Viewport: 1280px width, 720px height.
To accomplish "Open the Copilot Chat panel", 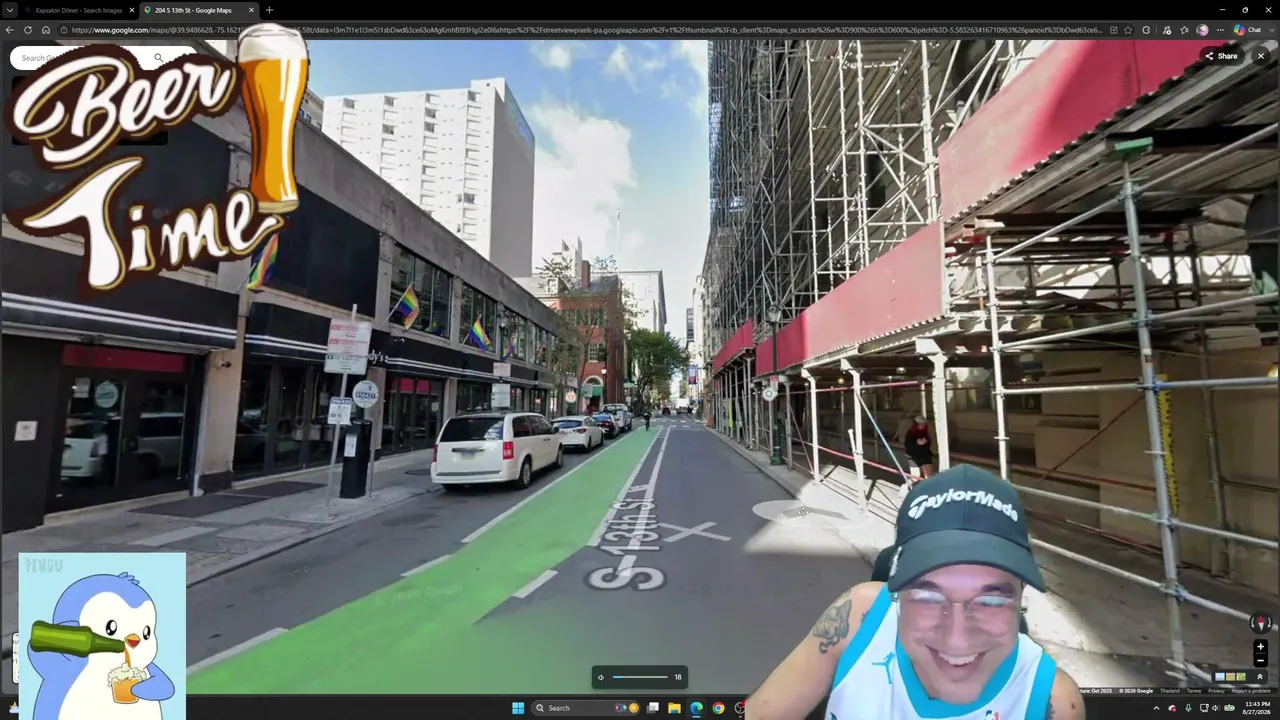I will 1247,30.
